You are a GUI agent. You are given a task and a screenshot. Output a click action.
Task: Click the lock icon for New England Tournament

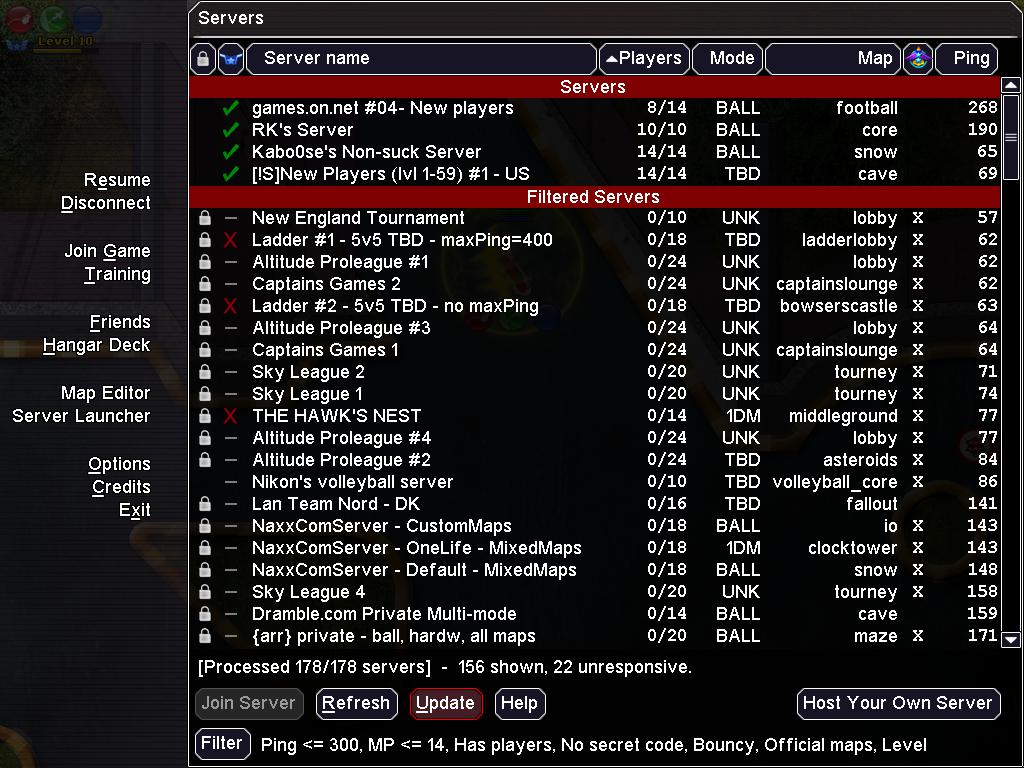204,218
